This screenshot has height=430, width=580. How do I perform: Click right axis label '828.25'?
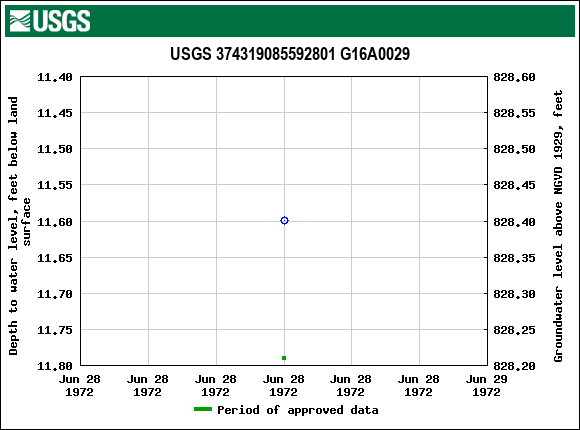click(x=514, y=330)
